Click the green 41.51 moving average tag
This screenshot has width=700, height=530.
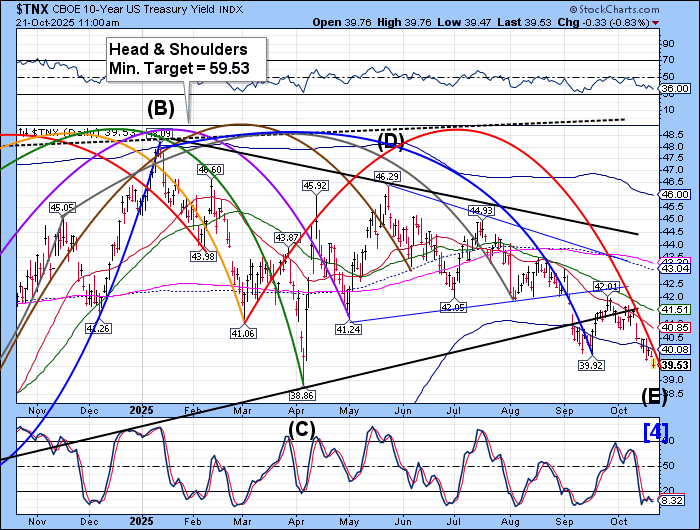[673, 311]
